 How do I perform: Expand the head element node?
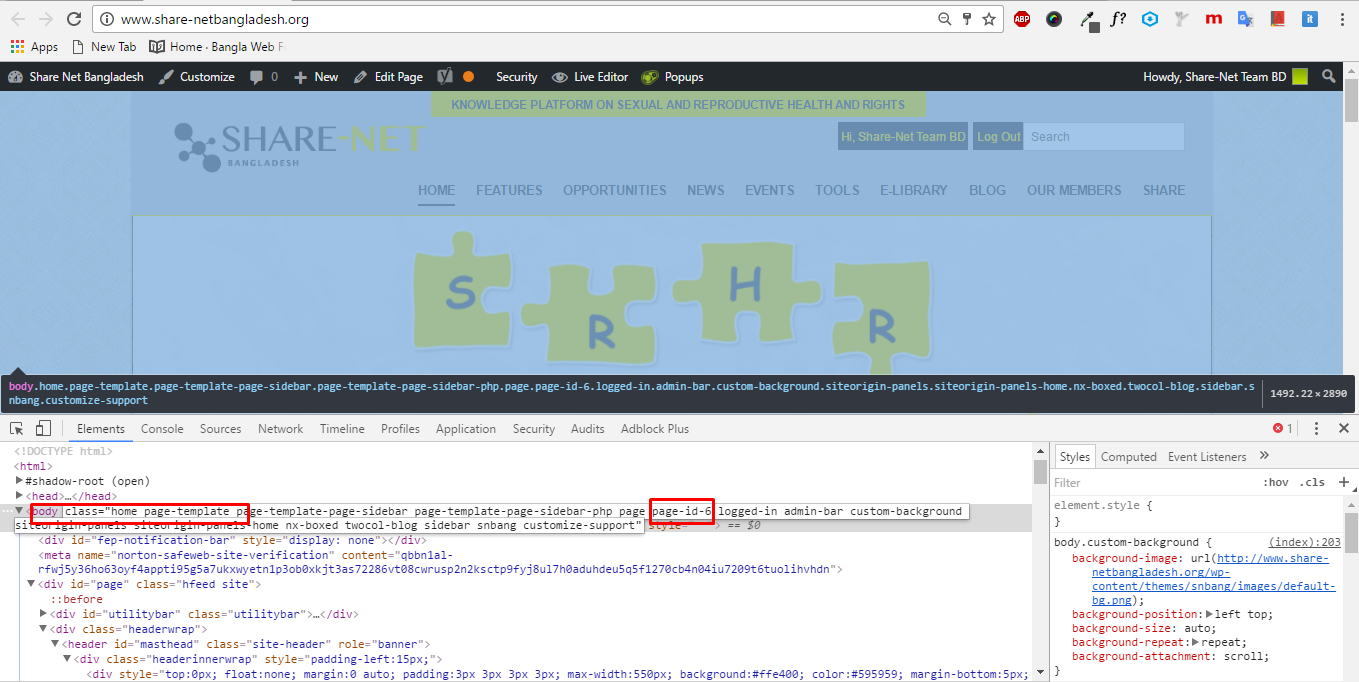[19, 496]
